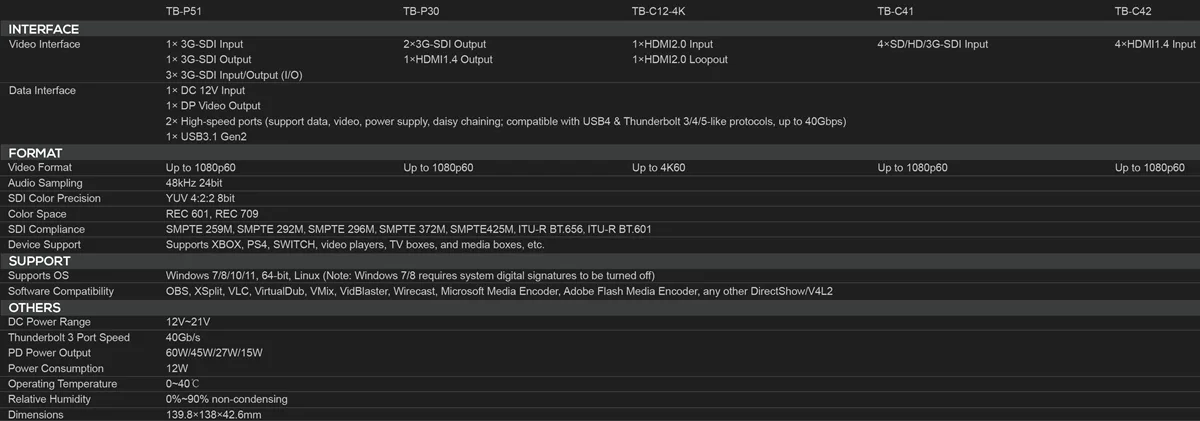The height and width of the screenshot is (421, 1200).
Task: Click the "4×HDMI1.4 Input" cell
Action: [x=1155, y=44]
